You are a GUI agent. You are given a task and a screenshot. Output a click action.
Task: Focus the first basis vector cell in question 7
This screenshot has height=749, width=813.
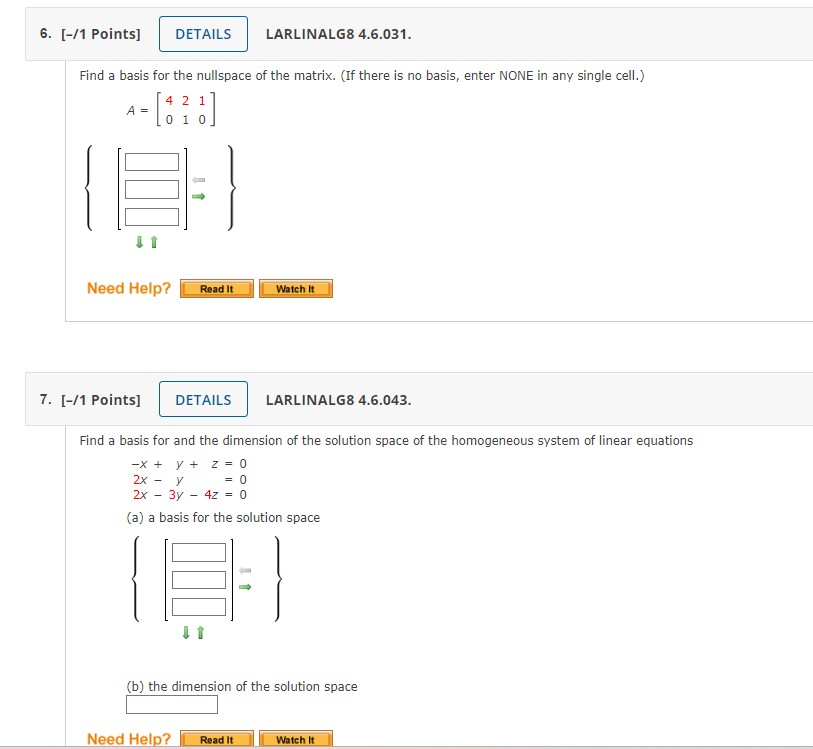tap(199, 552)
